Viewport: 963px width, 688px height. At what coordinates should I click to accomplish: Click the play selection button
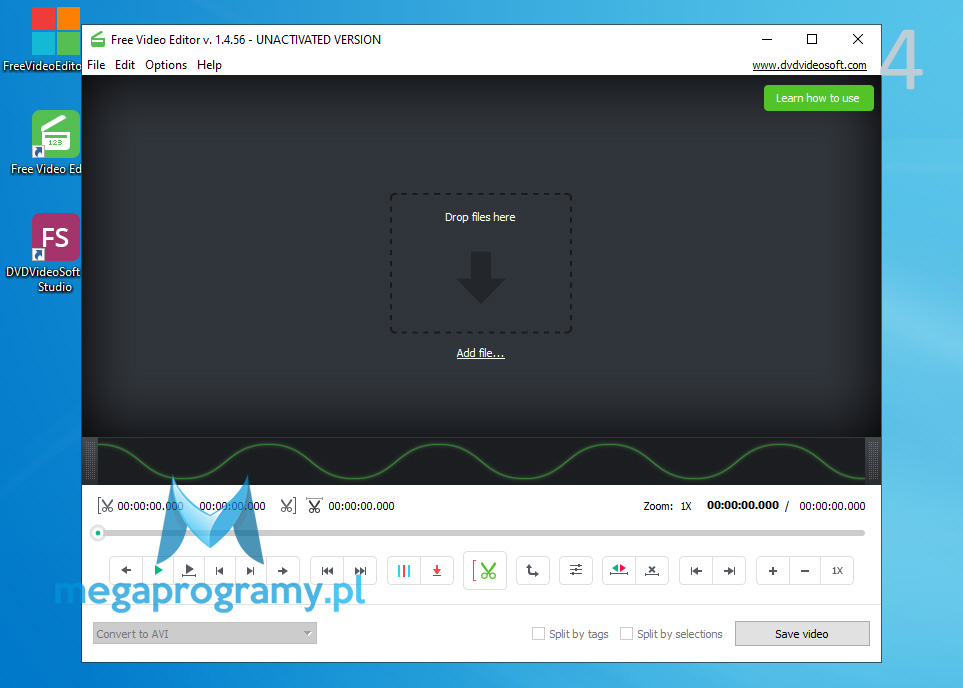tap(189, 571)
